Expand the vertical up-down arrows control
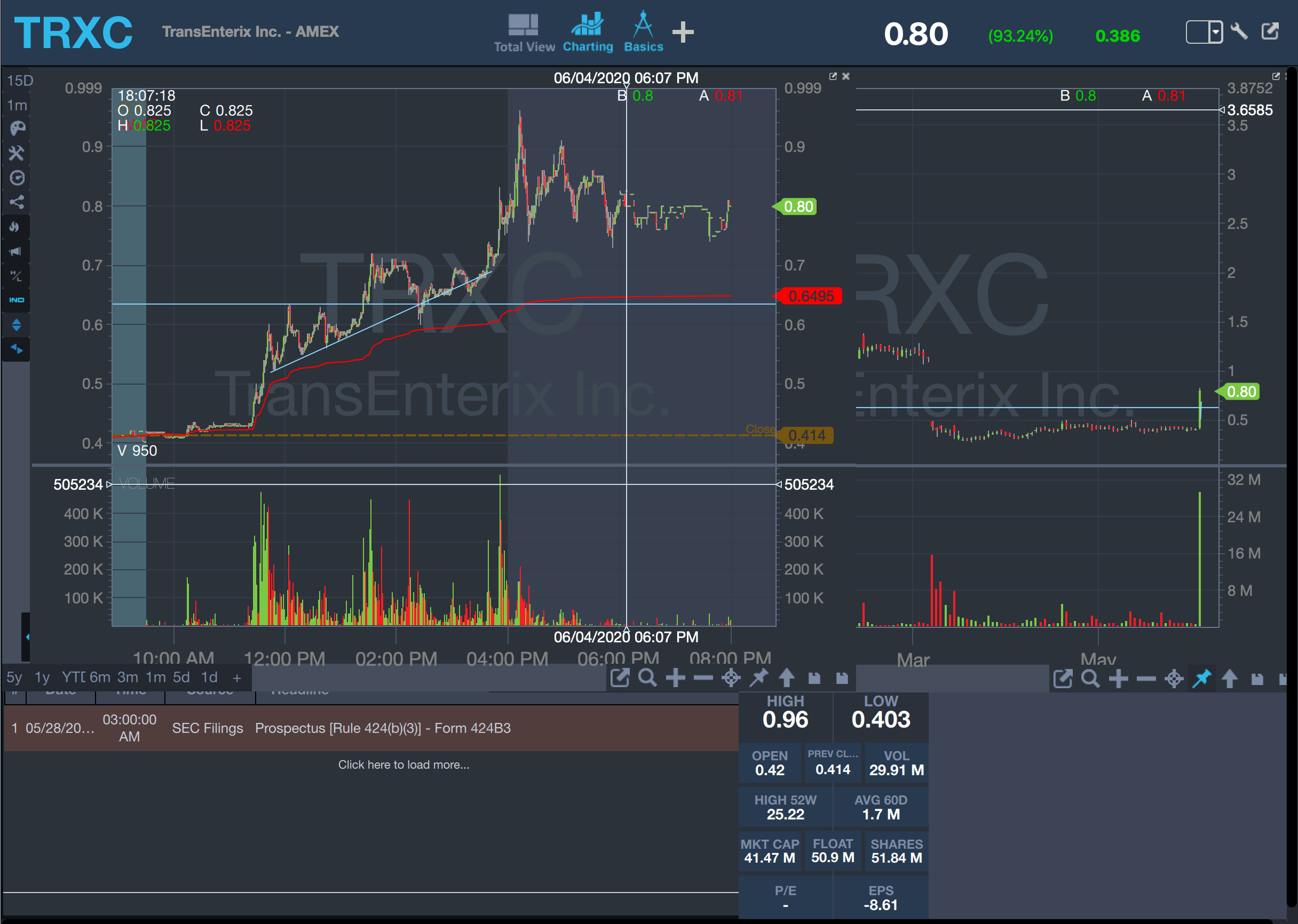Screen dimensions: 1298x924 pyautogui.click(x=17, y=325)
